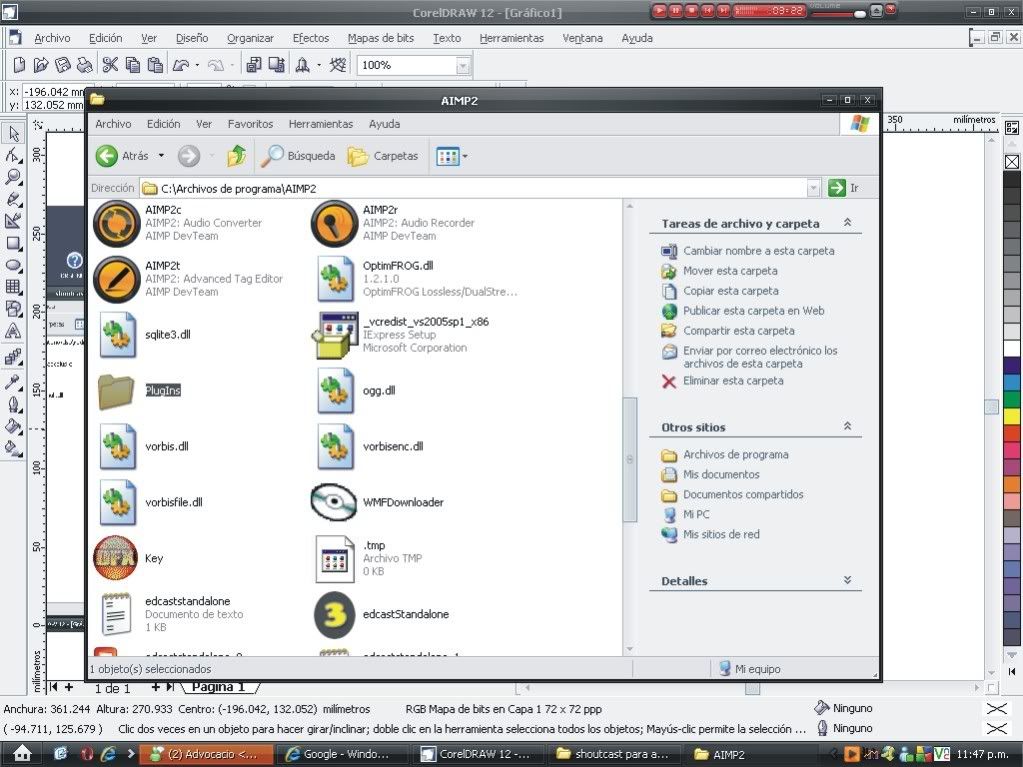
Task: Expand the Detalles panel
Action: pyautogui.click(x=847, y=580)
